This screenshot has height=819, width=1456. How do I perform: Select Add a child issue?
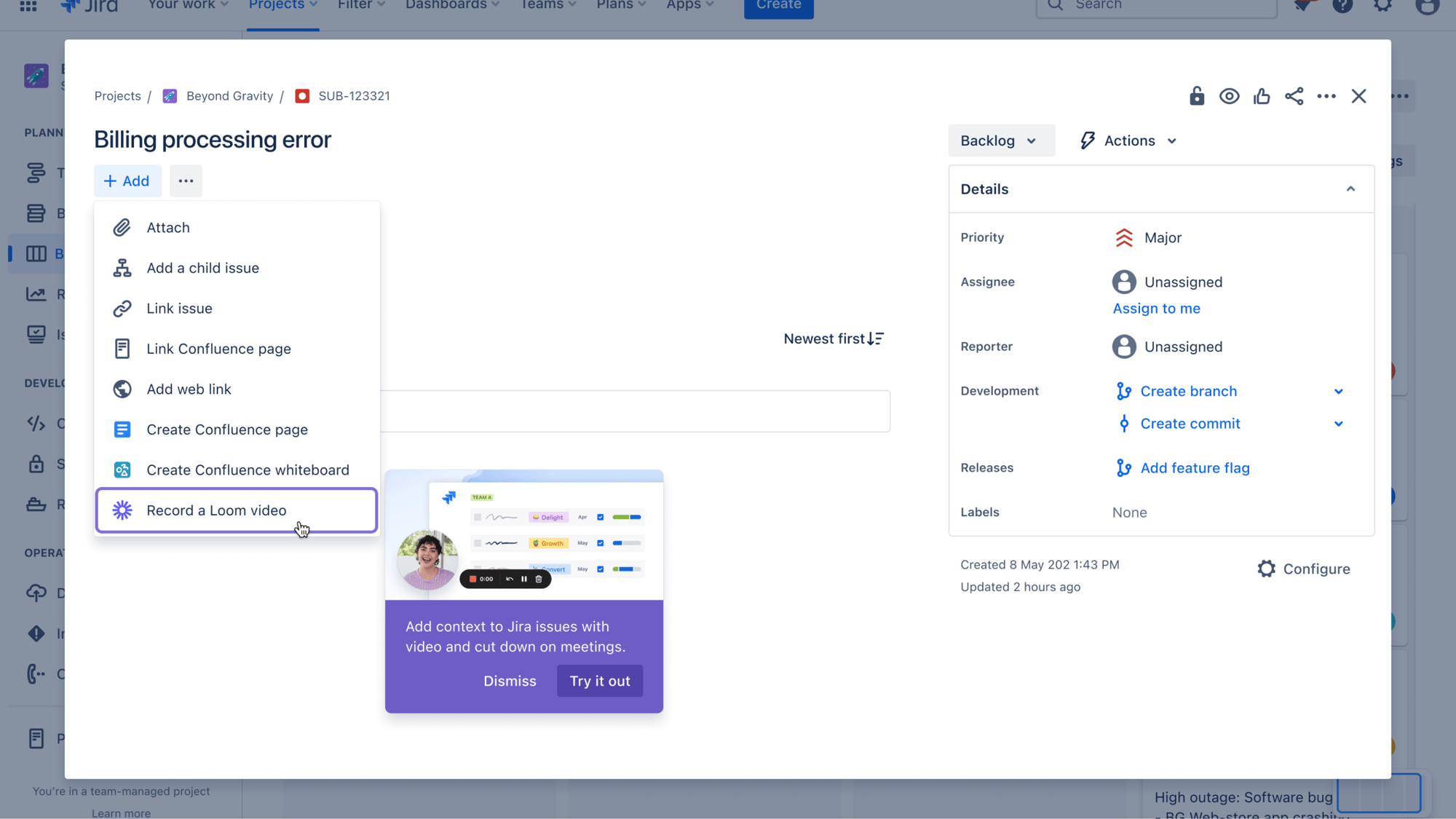click(202, 268)
